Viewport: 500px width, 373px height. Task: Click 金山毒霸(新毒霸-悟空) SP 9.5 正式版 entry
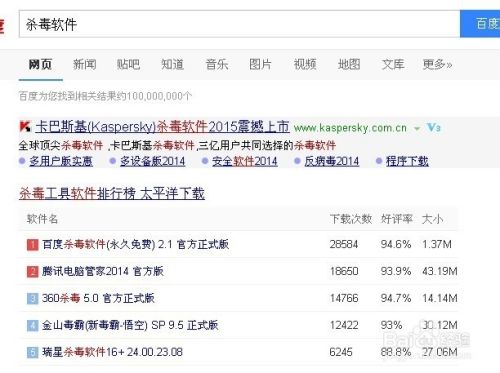(130, 325)
